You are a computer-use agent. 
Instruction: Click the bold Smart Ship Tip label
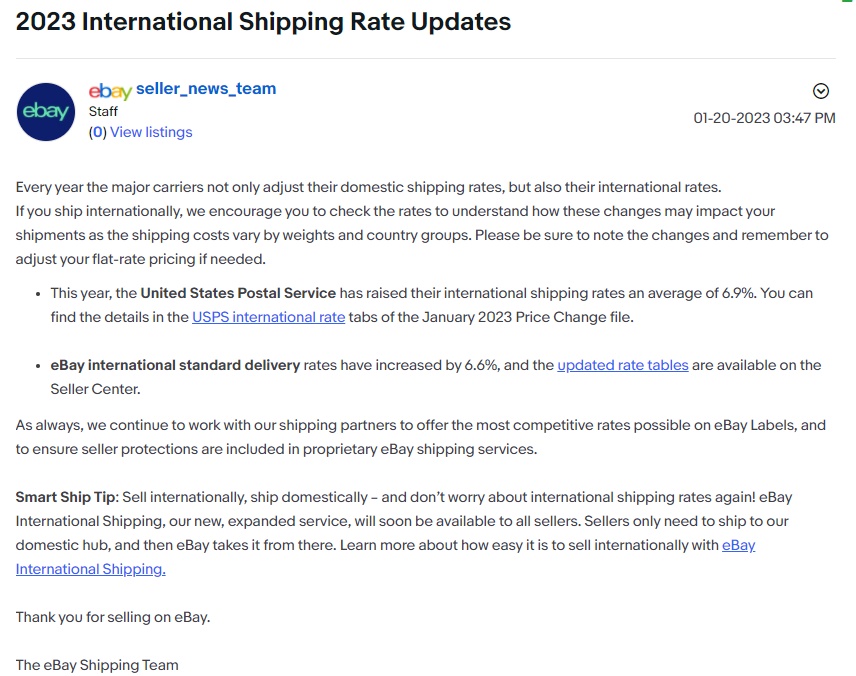pyautogui.click(x=63, y=496)
